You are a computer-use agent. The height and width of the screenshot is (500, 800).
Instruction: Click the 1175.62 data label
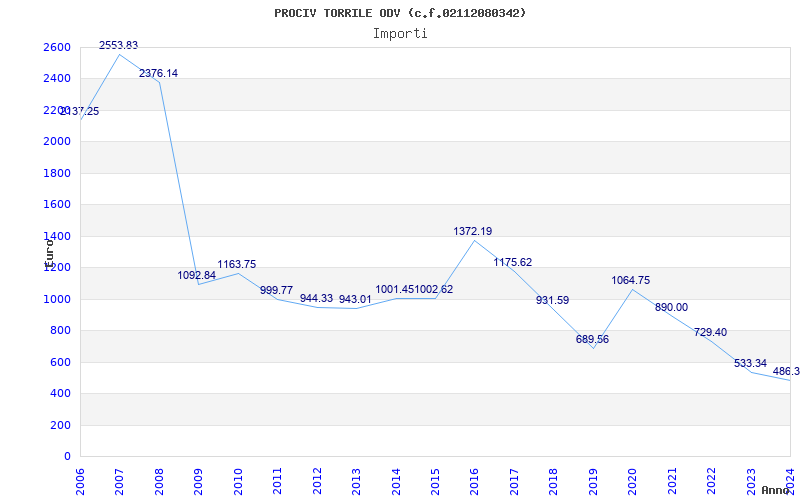point(513,263)
